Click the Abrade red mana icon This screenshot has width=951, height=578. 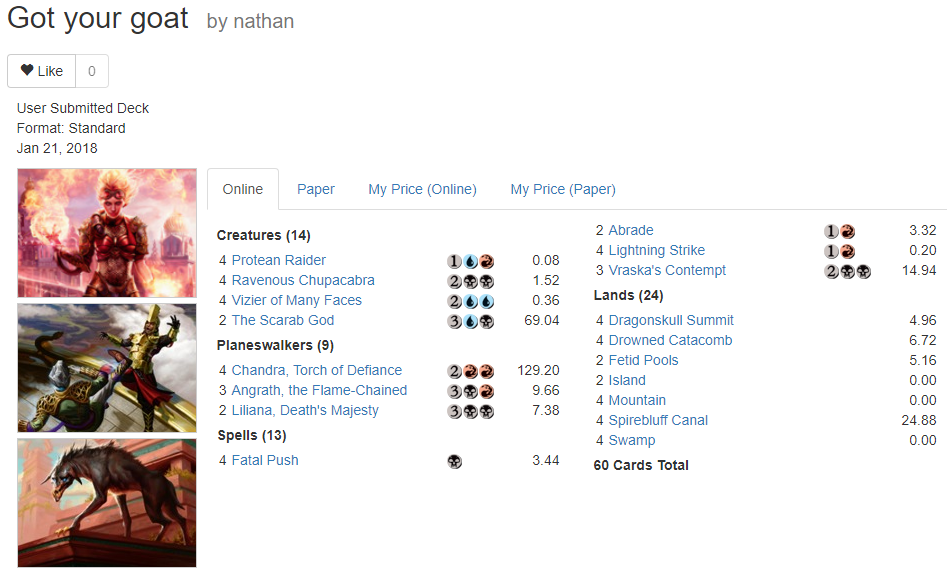pos(848,232)
